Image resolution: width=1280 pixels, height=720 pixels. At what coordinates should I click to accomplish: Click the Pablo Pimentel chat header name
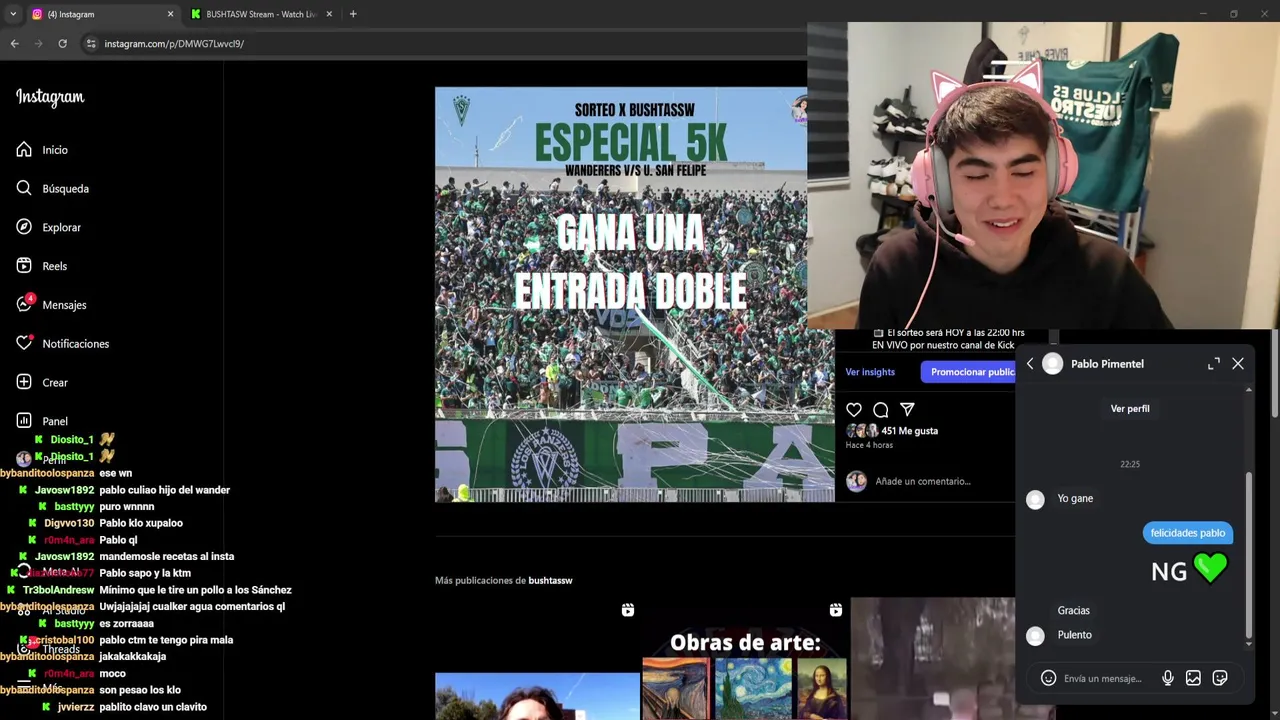(1107, 364)
